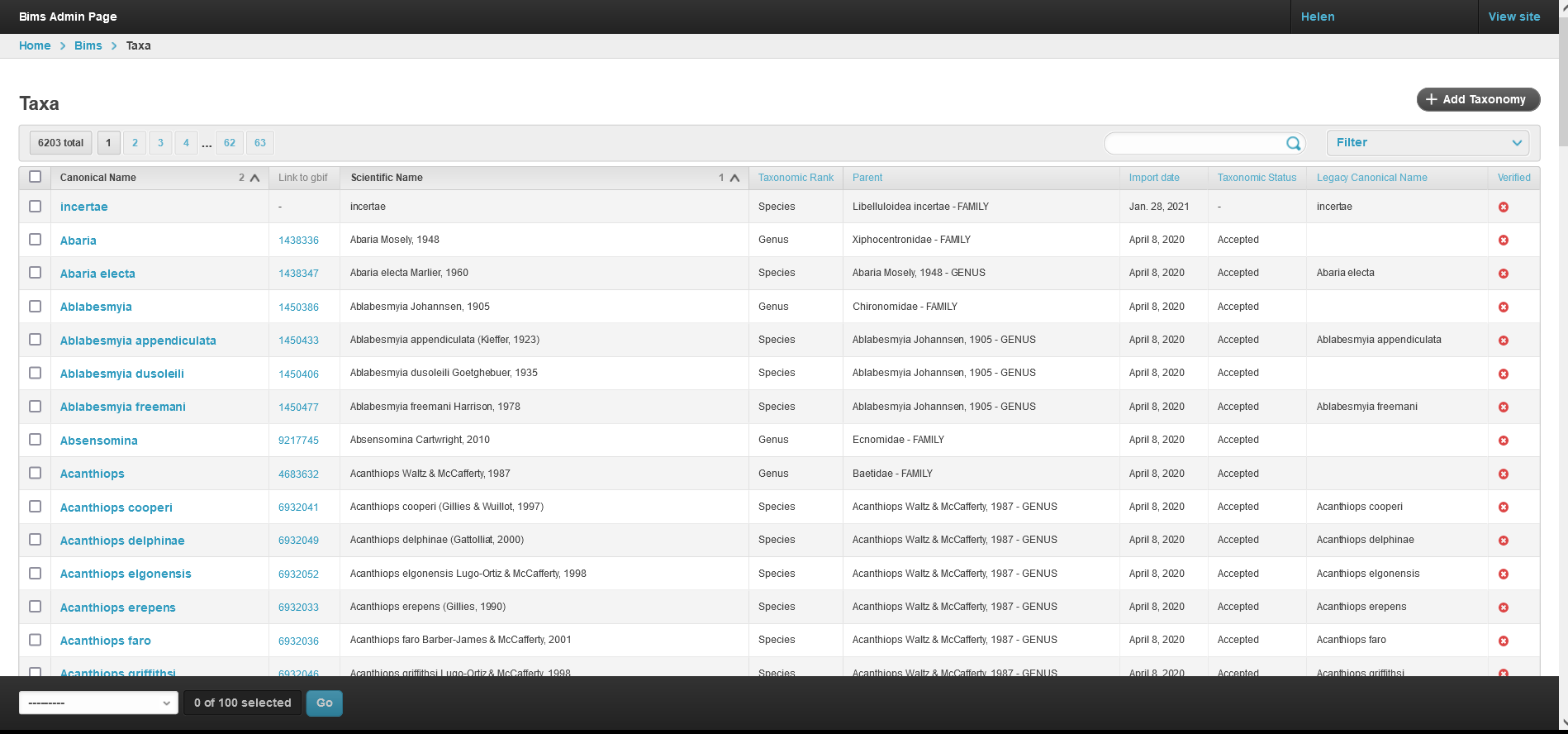The image size is (1568, 734).
Task: Click the Bims Admin Page title
Action: [x=68, y=17]
